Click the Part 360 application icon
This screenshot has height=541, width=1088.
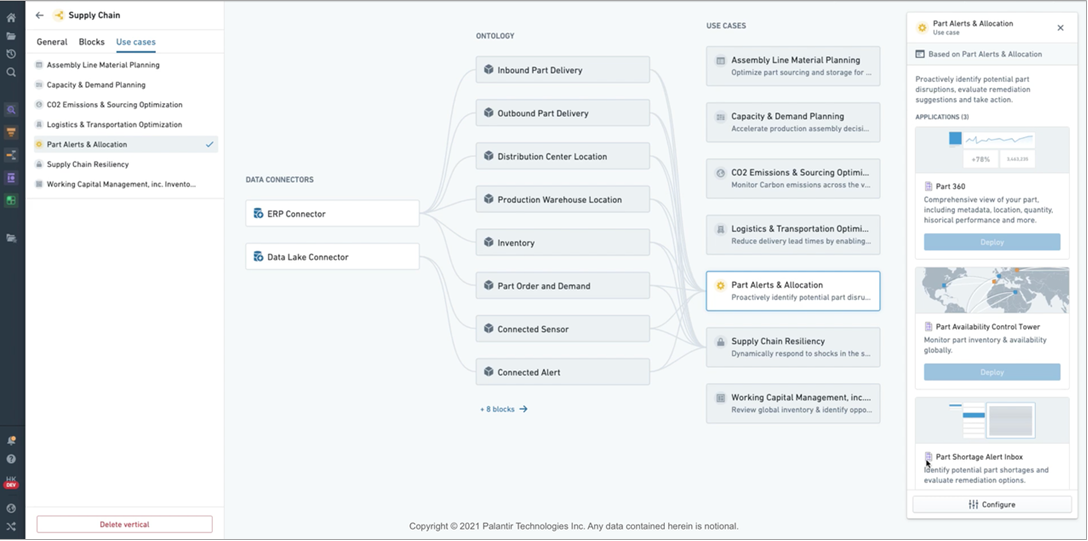[x=928, y=187]
